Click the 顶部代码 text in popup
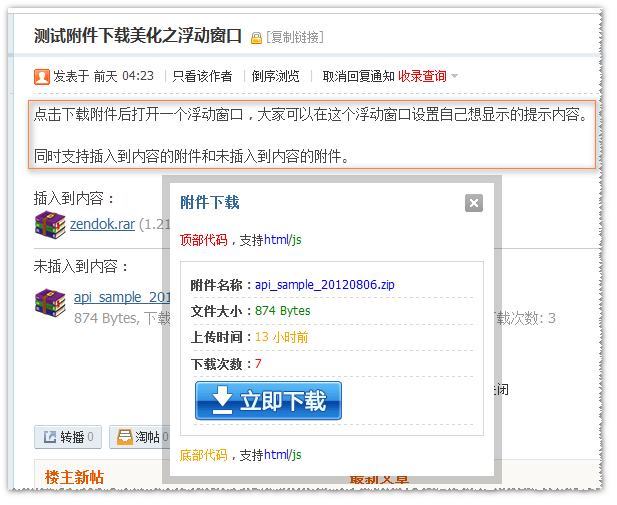Image resolution: width=617 pixels, height=505 pixels. [203, 240]
